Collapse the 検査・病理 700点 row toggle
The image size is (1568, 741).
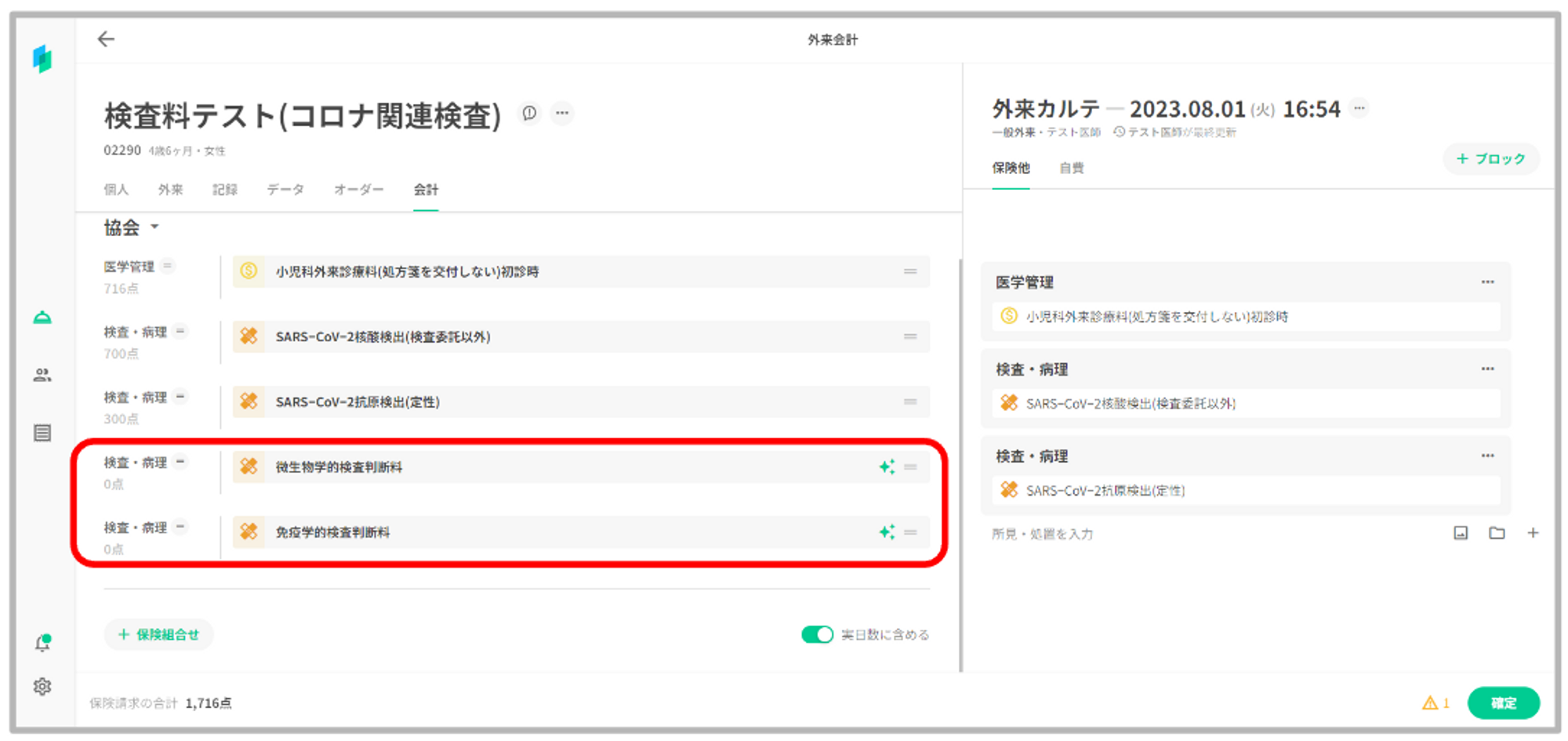point(180,332)
